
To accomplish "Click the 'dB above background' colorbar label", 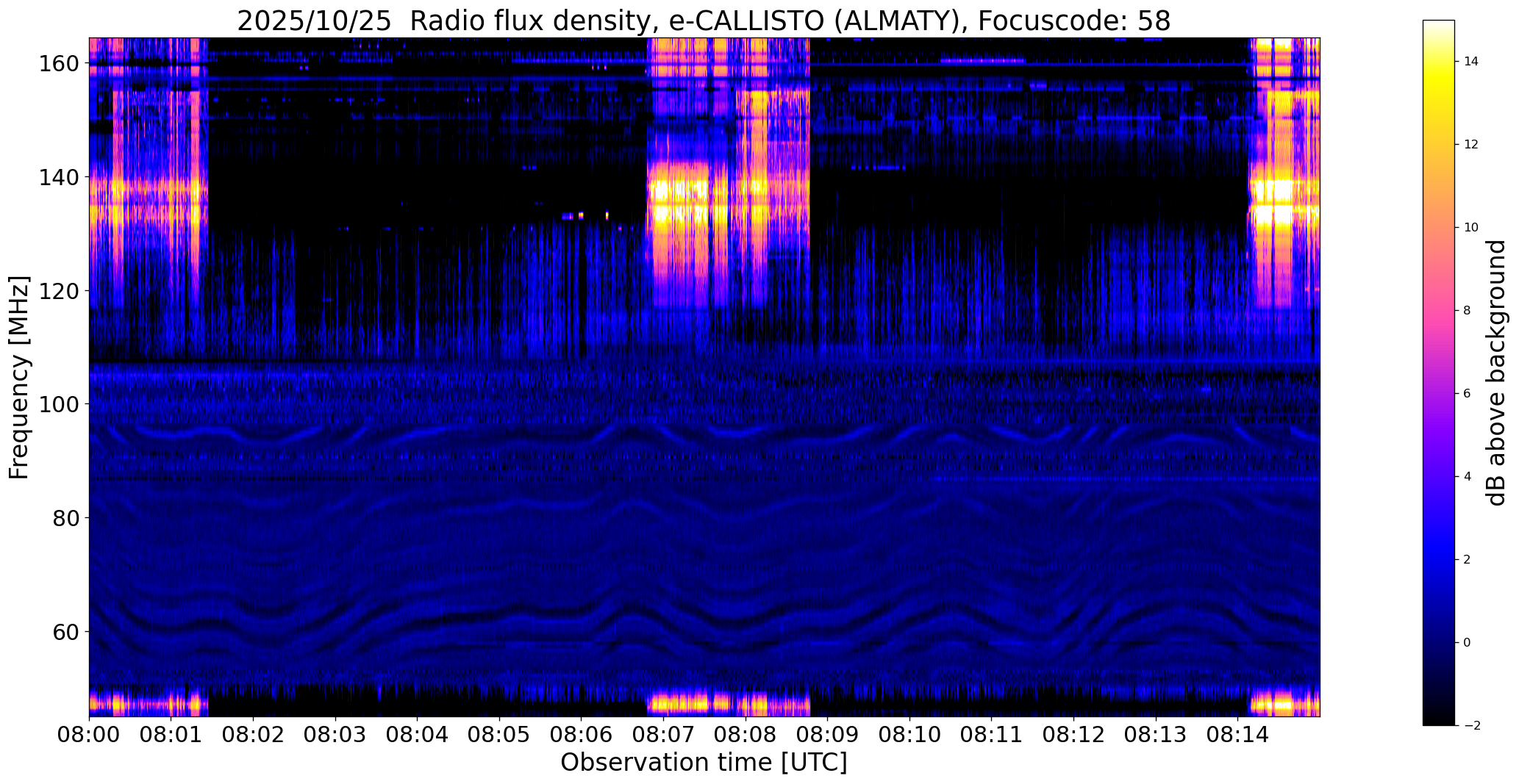I will pyautogui.click(x=1496, y=373).
